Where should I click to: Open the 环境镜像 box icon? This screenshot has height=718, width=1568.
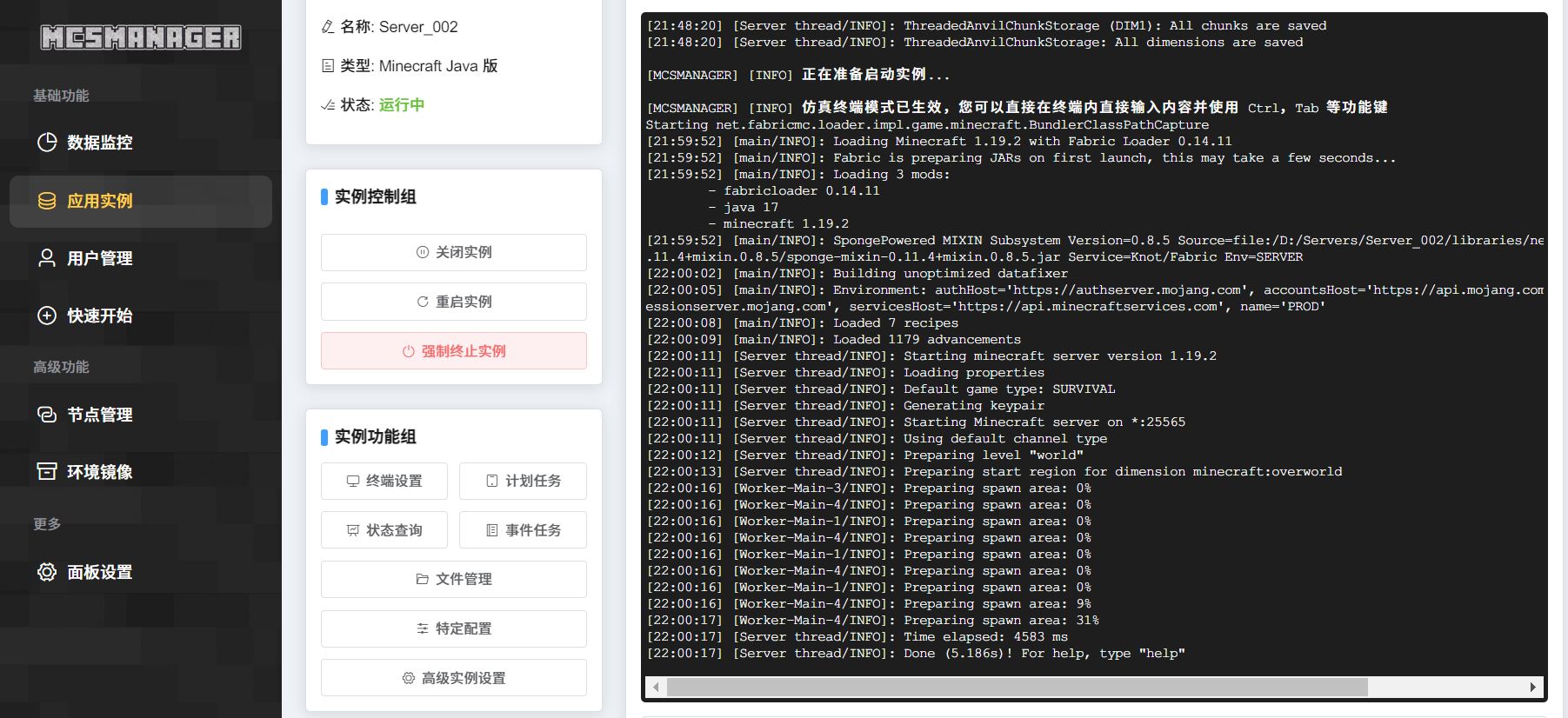pyautogui.click(x=47, y=472)
